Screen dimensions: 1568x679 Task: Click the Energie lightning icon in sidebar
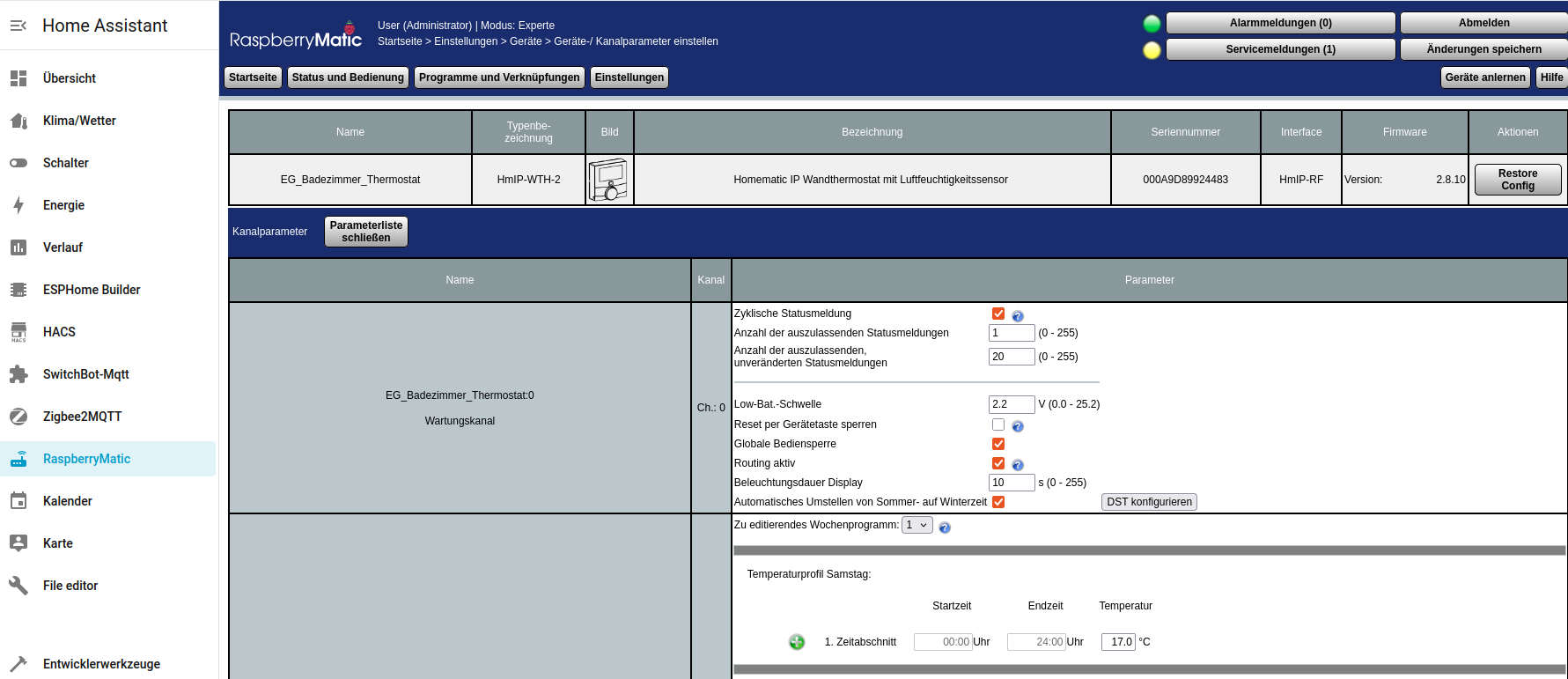coord(18,205)
